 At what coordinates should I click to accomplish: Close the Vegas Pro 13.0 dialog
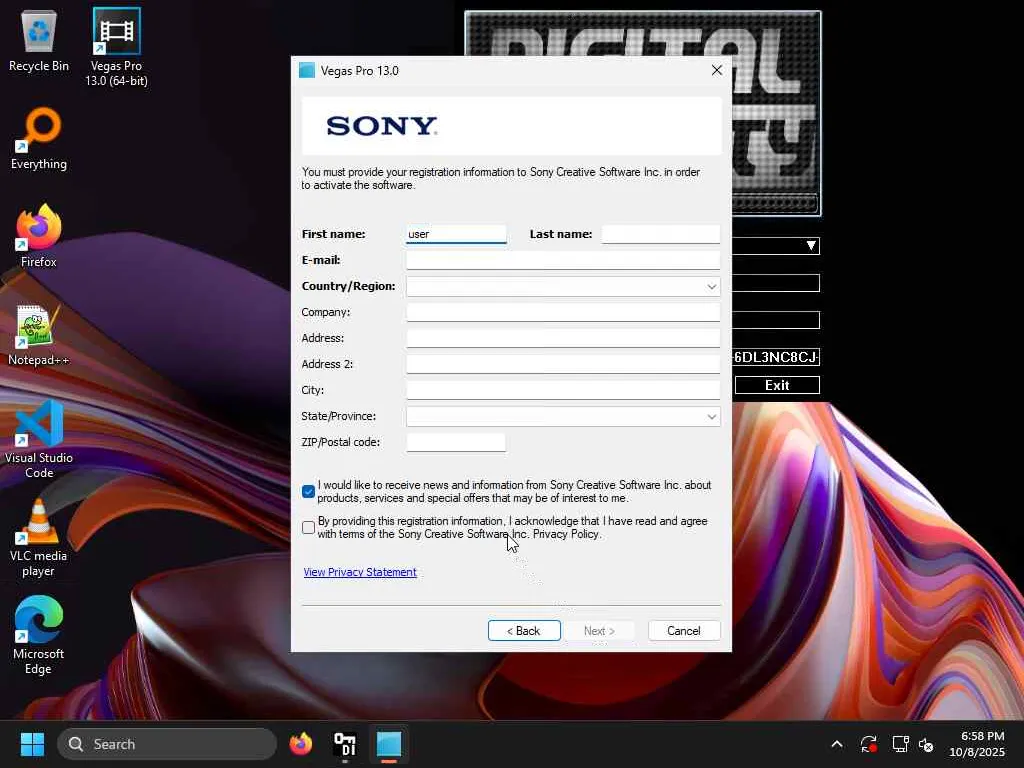(716, 70)
